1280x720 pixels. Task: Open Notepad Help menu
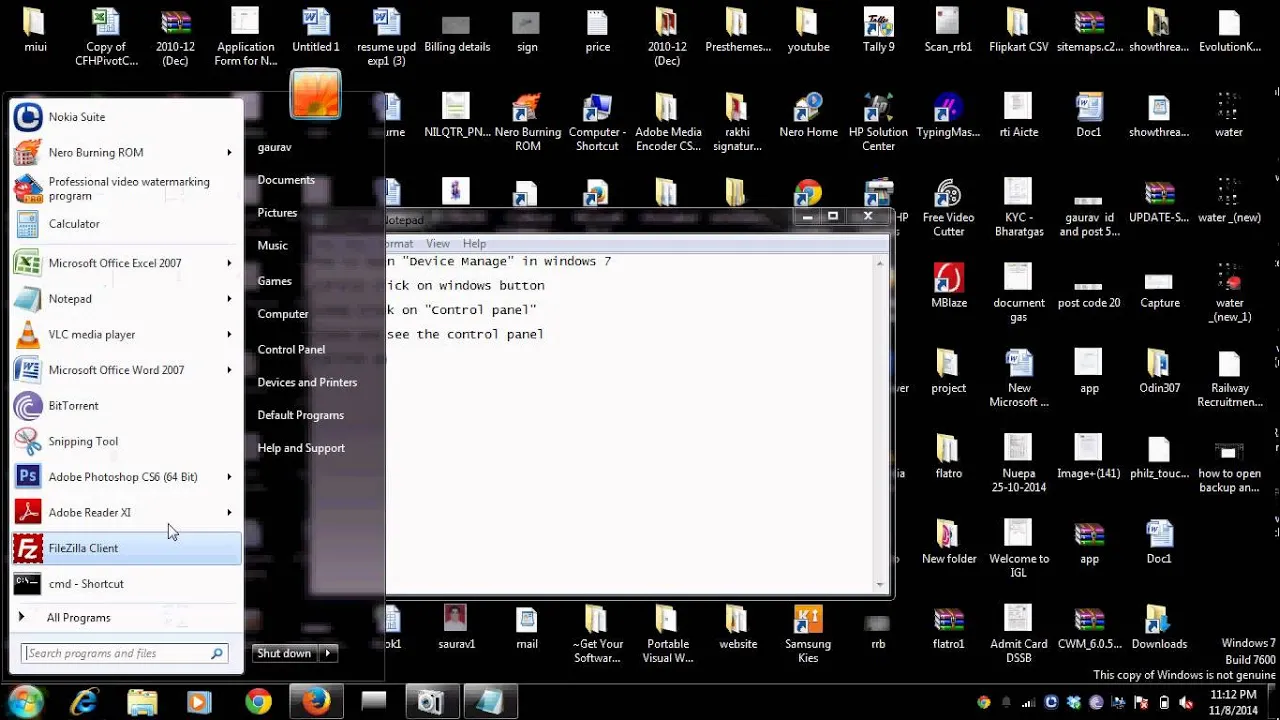point(474,243)
